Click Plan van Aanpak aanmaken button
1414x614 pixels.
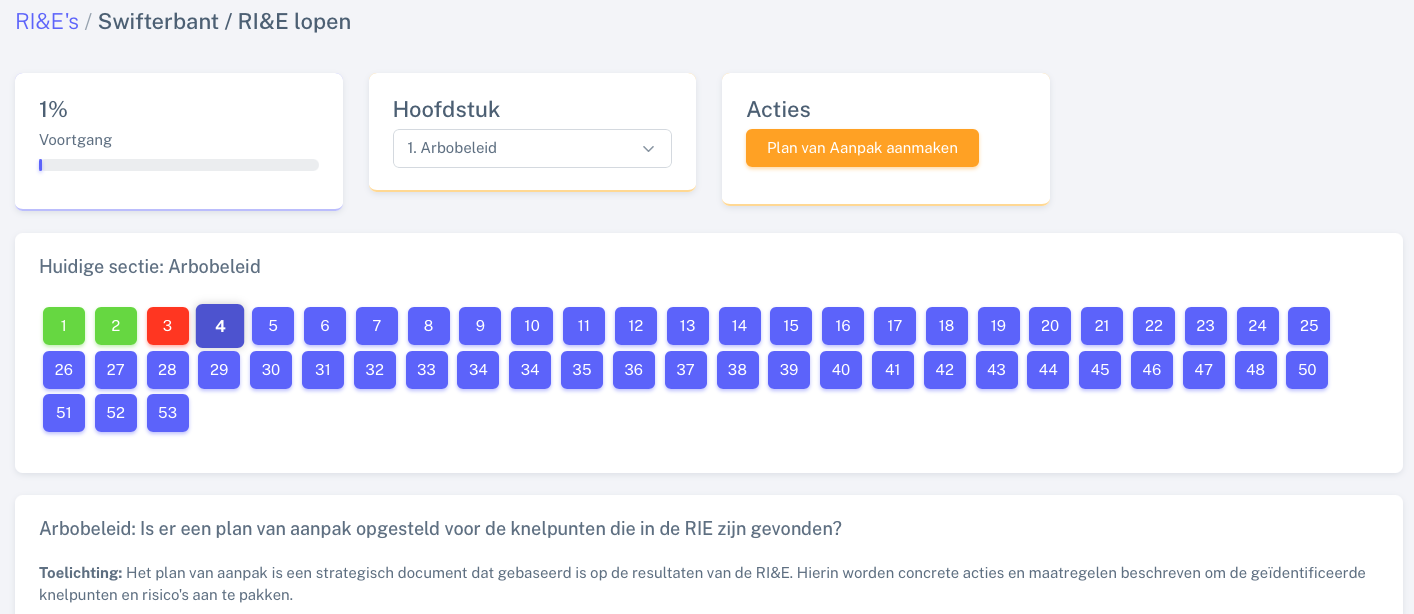click(x=862, y=148)
